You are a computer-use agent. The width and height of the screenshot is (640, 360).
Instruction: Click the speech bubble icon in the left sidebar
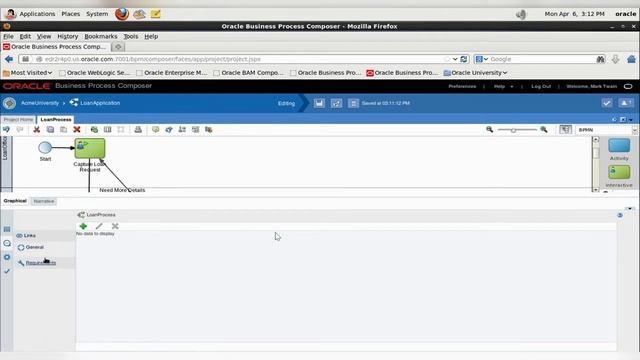7,244
